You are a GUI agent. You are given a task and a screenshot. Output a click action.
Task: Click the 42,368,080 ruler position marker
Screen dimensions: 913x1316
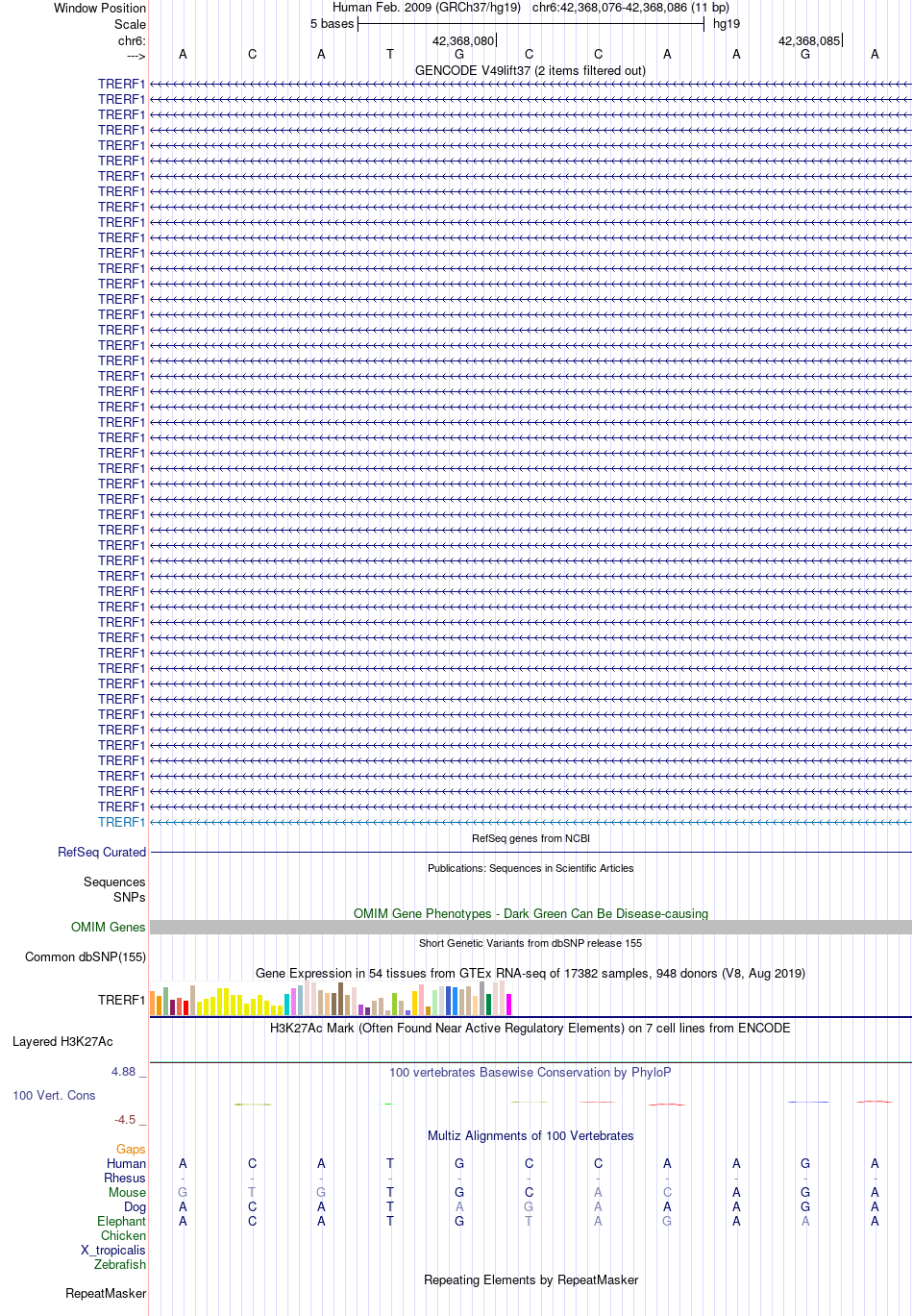(x=463, y=41)
